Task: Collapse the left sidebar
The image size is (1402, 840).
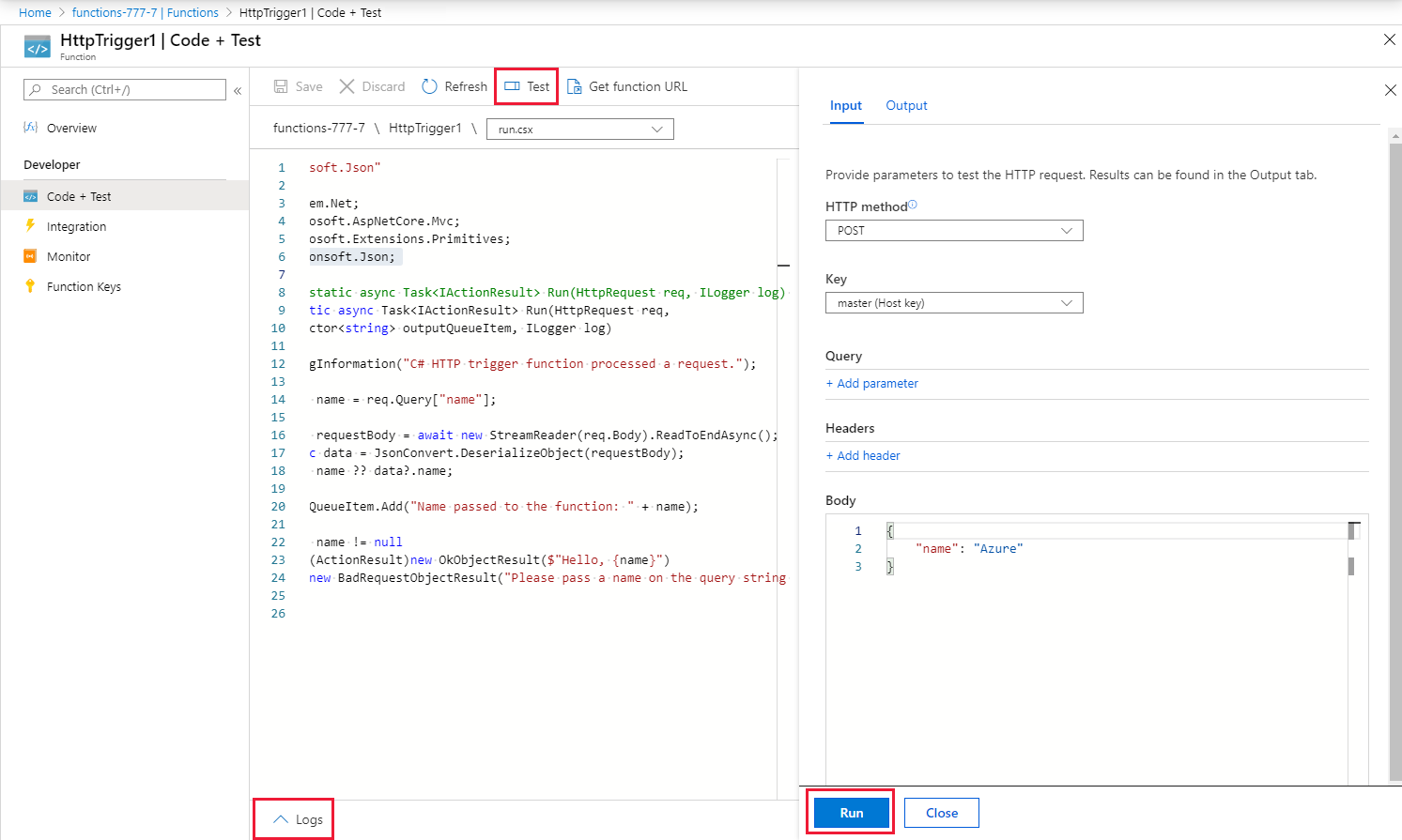Action: 238,89
